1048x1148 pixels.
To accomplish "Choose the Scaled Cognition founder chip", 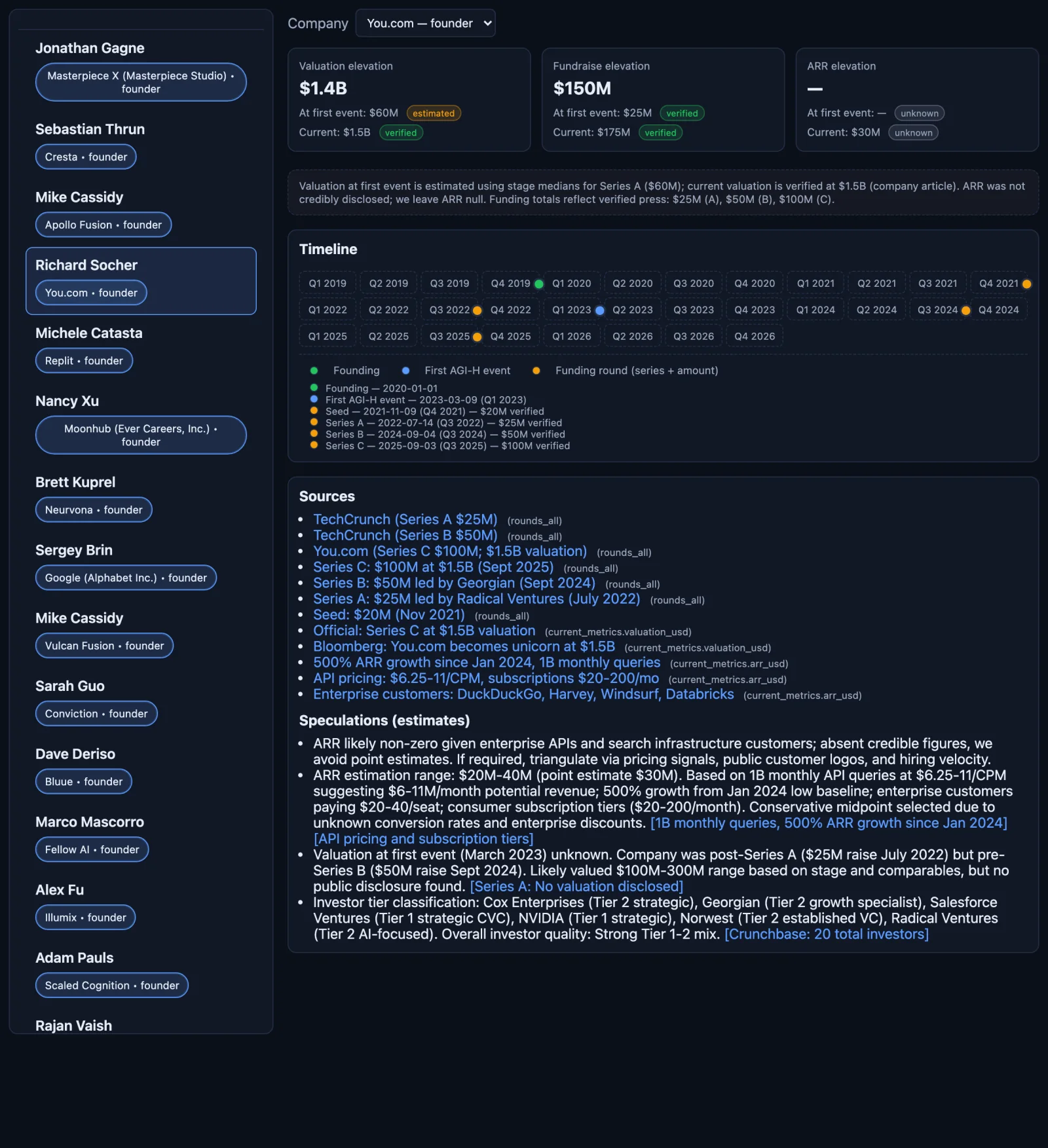I will [x=112, y=986].
